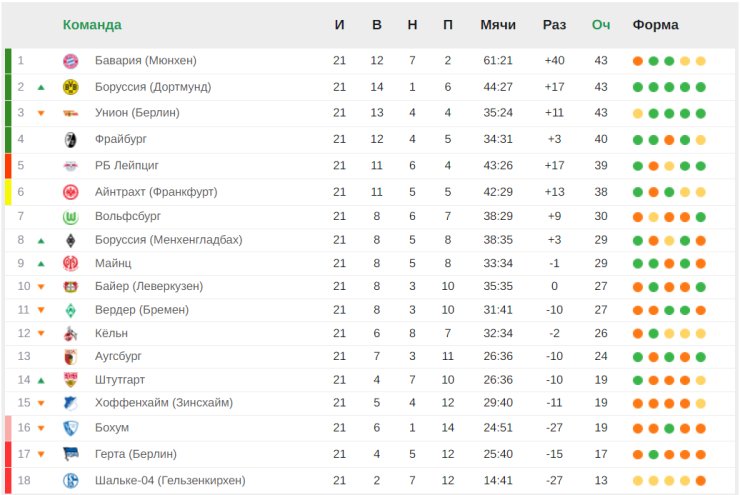The image size is (740, 495).
Task: Click Schalke's last orange form dot
Action: pos(700,481)
